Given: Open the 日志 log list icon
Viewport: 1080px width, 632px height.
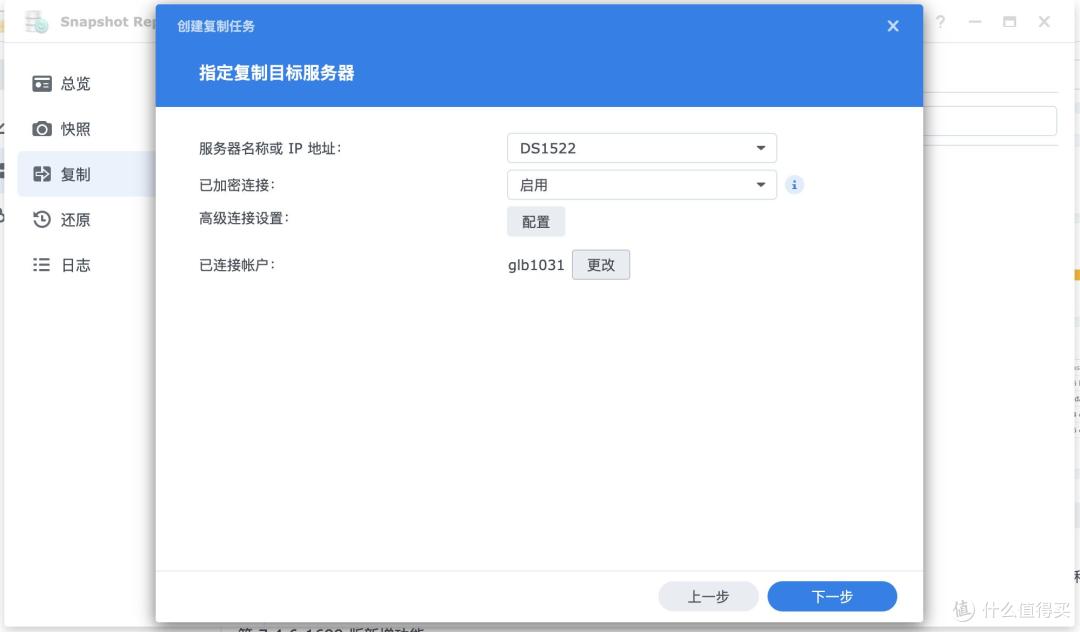Looking at the screenshot, I should [41, 265].
